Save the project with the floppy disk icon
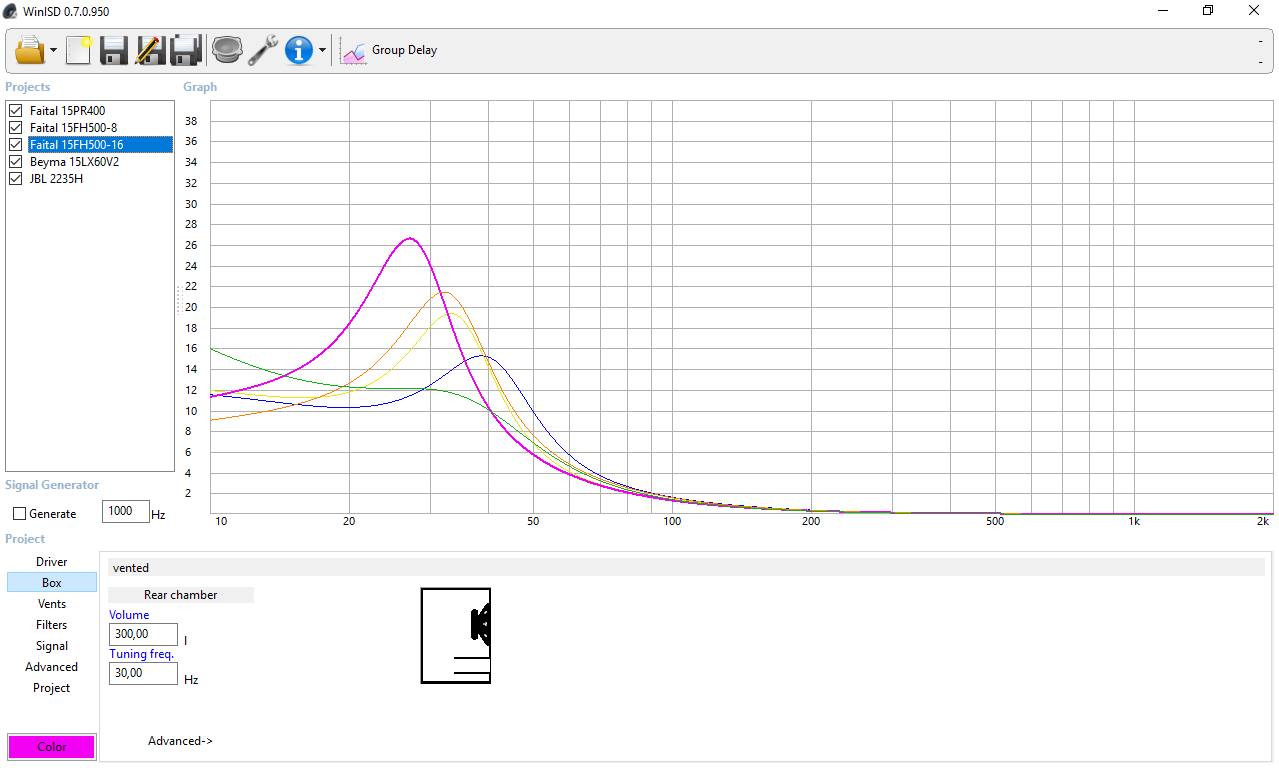This screenshot has width=1279, height=768. pos(114,50)
